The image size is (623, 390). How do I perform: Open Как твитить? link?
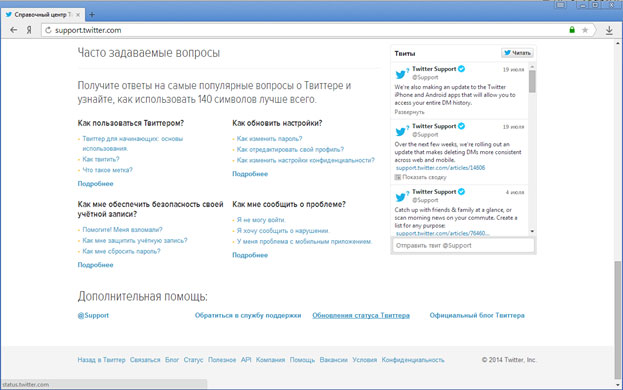pyautogui.click(x=101, y=159)
